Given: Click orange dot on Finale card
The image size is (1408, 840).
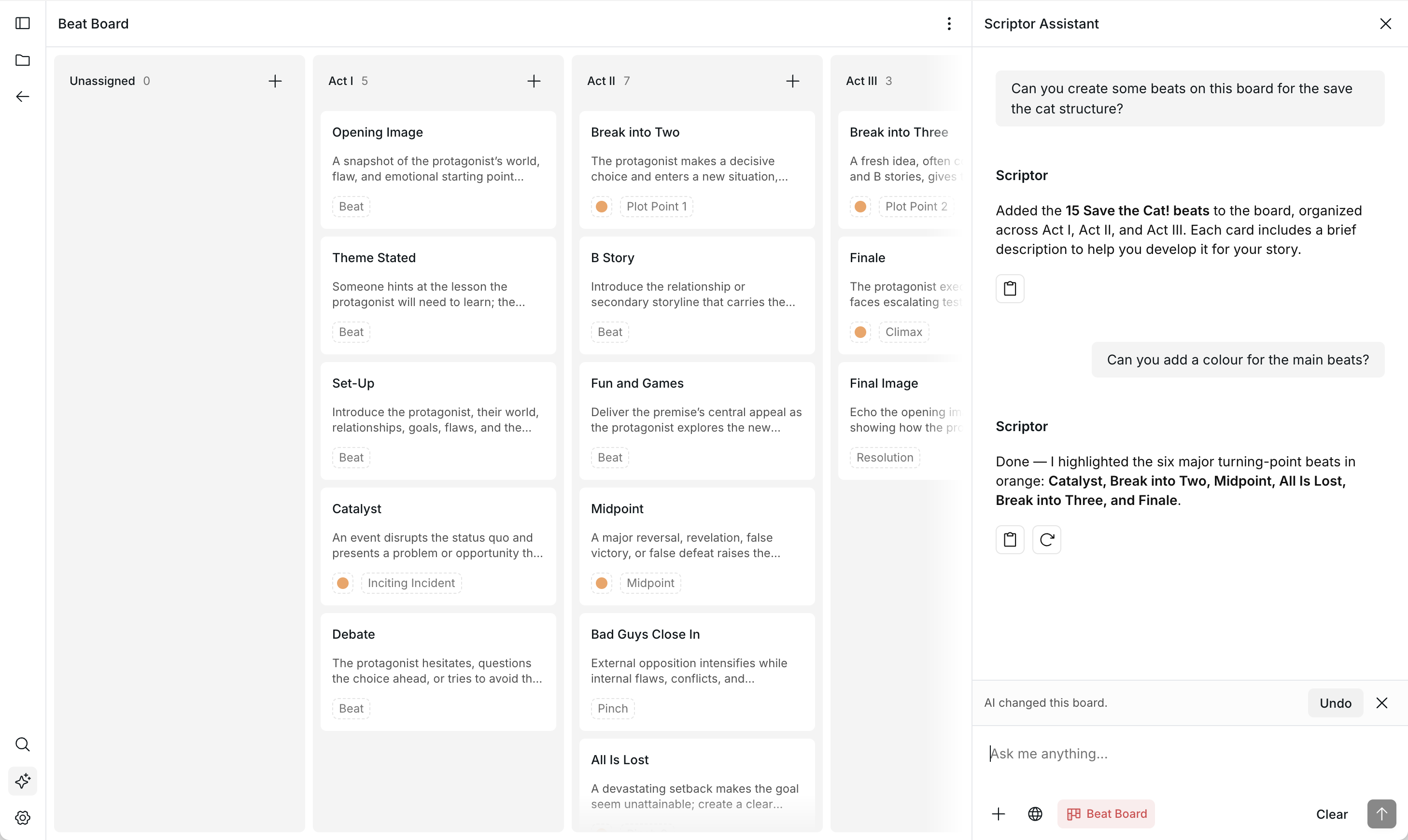Looking at the screenshot, I should 860,332.
